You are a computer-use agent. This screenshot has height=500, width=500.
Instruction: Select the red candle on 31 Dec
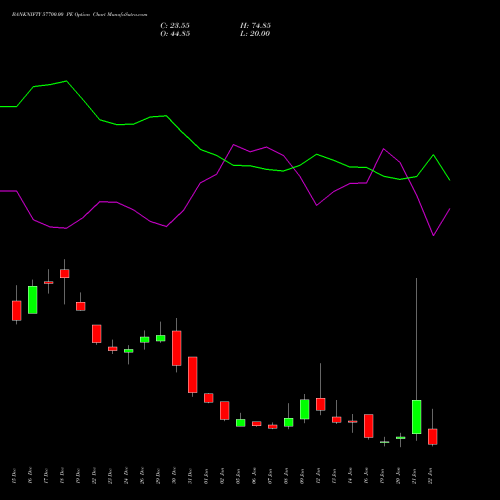pos(193,375)
